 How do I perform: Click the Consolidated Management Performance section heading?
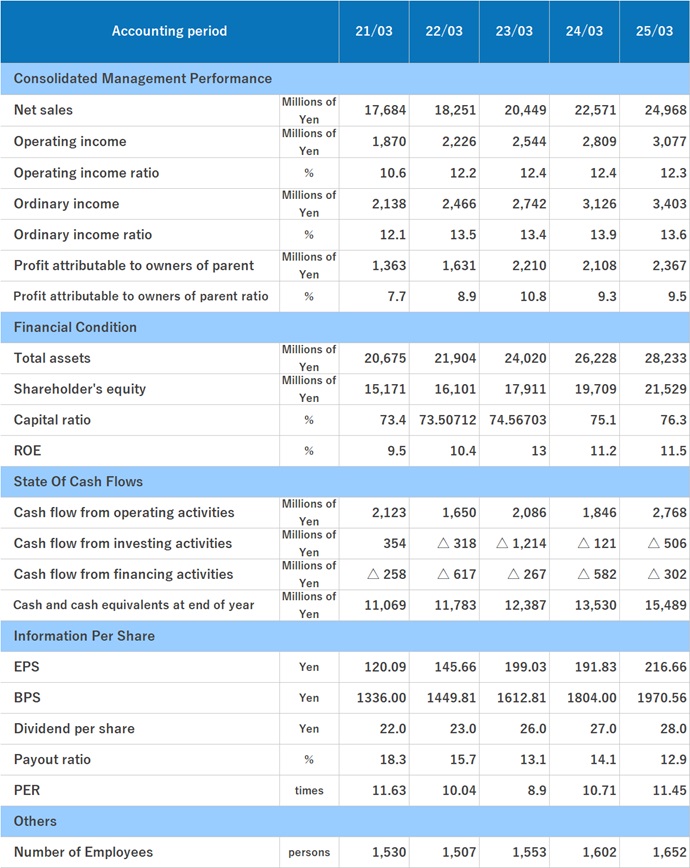[143, 78]
